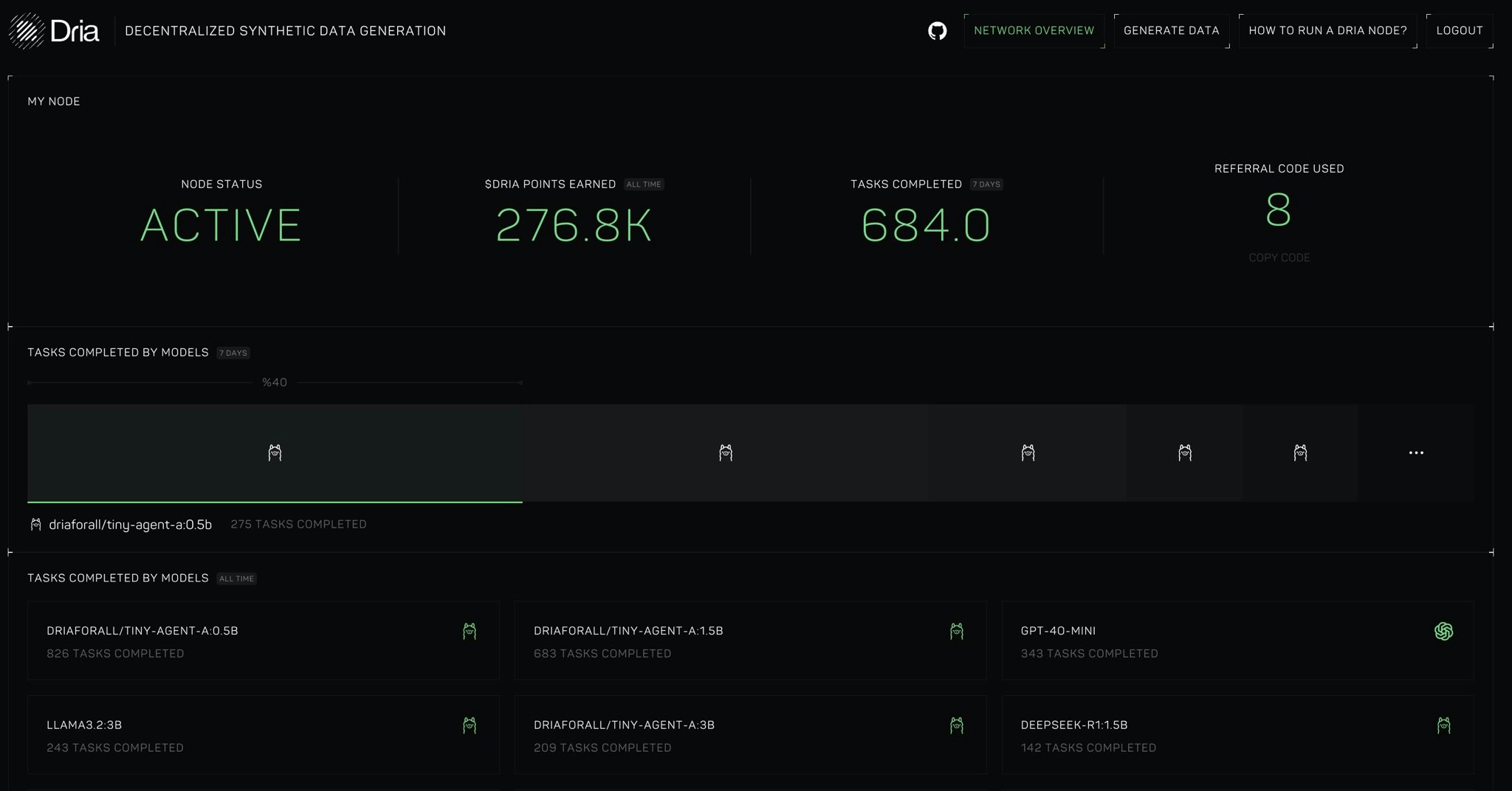Click the llama icon on DRIAFORALL/TINY-AGENT-A:1.5B card

tap(957, 631)
